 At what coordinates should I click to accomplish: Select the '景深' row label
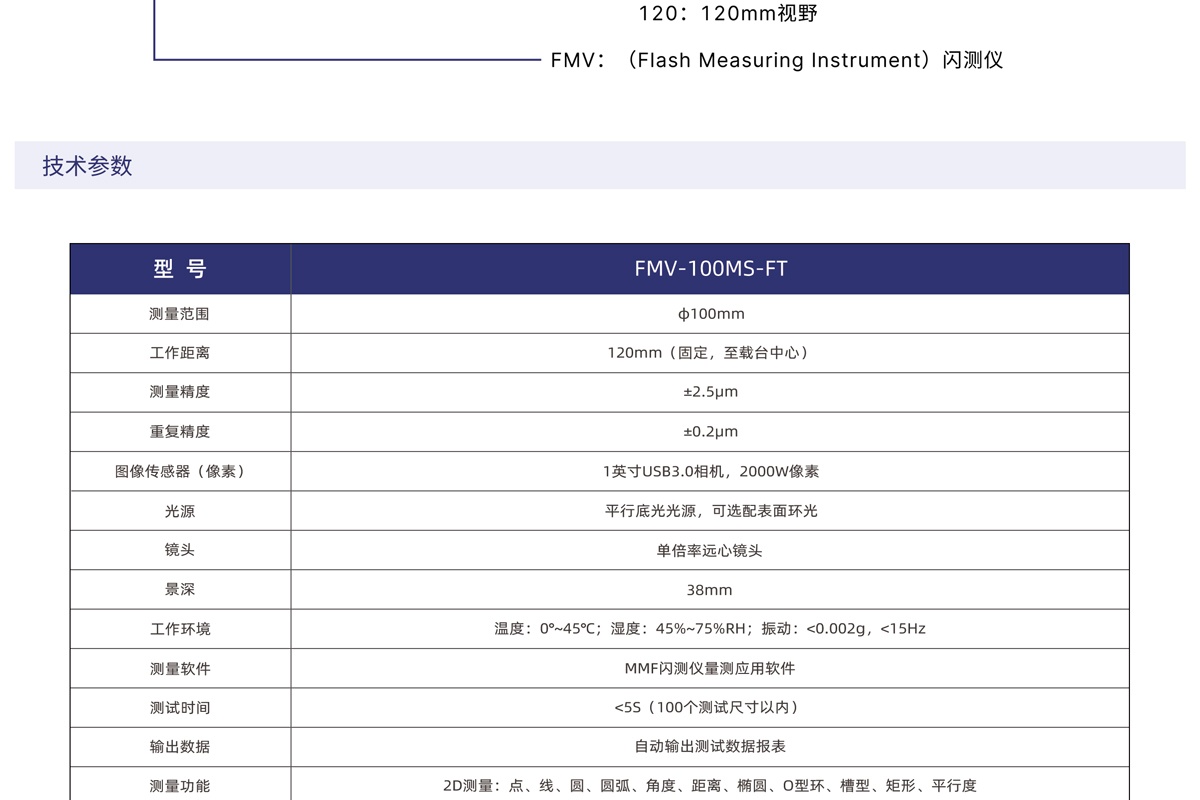click(180, 590)
